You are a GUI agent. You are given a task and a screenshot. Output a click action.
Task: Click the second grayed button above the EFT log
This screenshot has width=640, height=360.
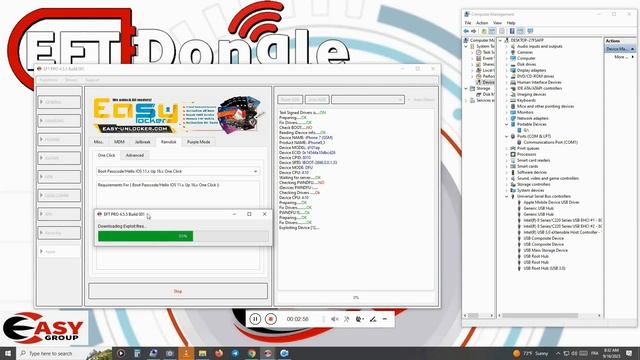[x=317, y=100]
